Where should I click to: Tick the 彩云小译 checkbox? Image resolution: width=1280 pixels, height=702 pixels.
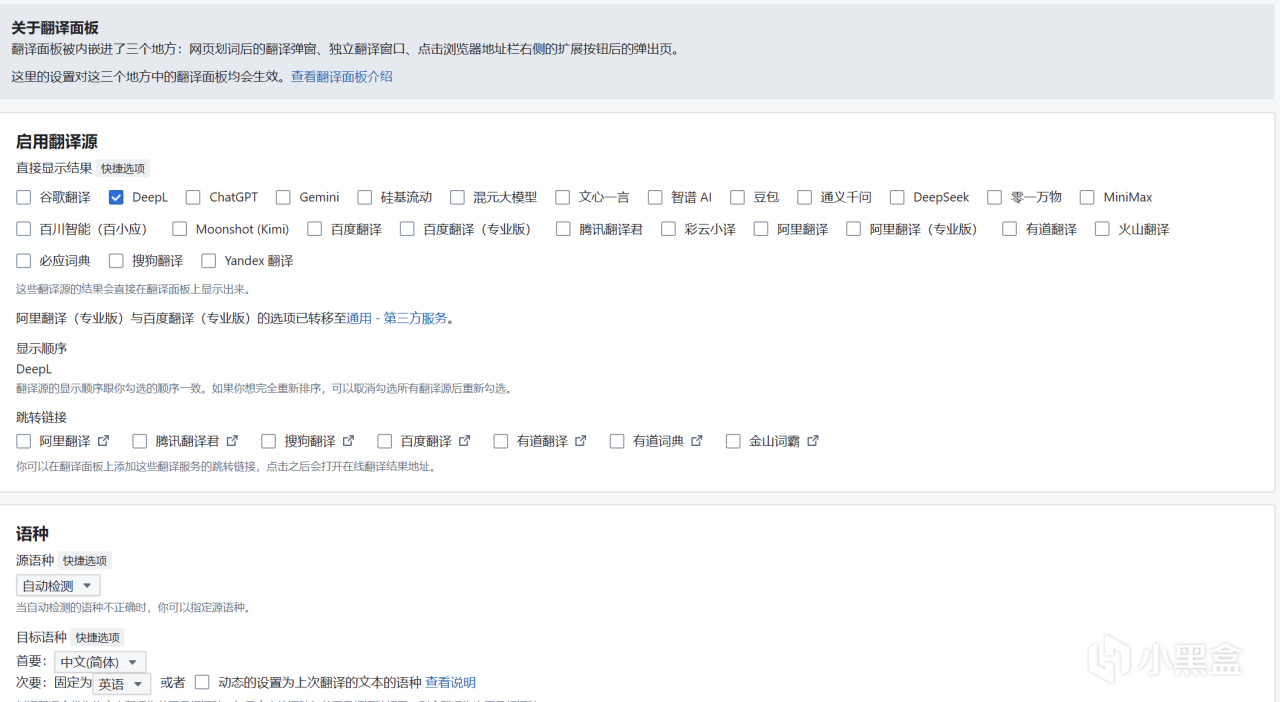[x=669, y=229]
